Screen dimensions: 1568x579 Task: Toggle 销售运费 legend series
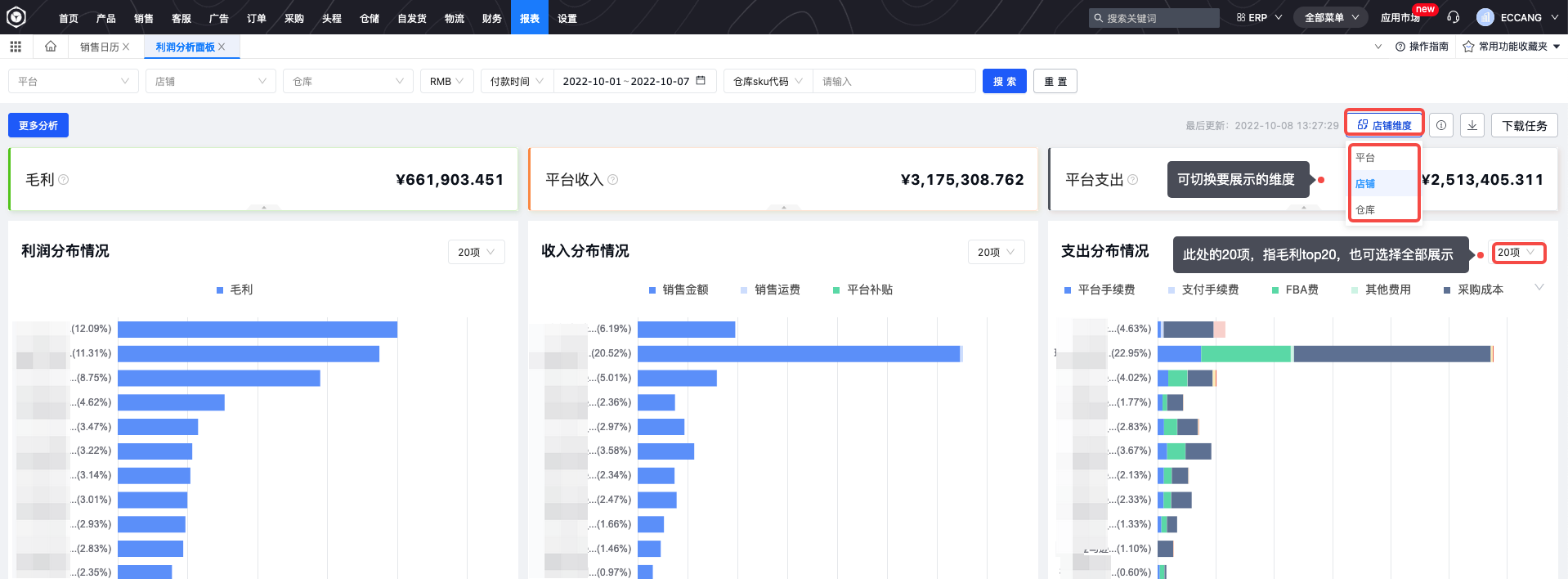769,289
